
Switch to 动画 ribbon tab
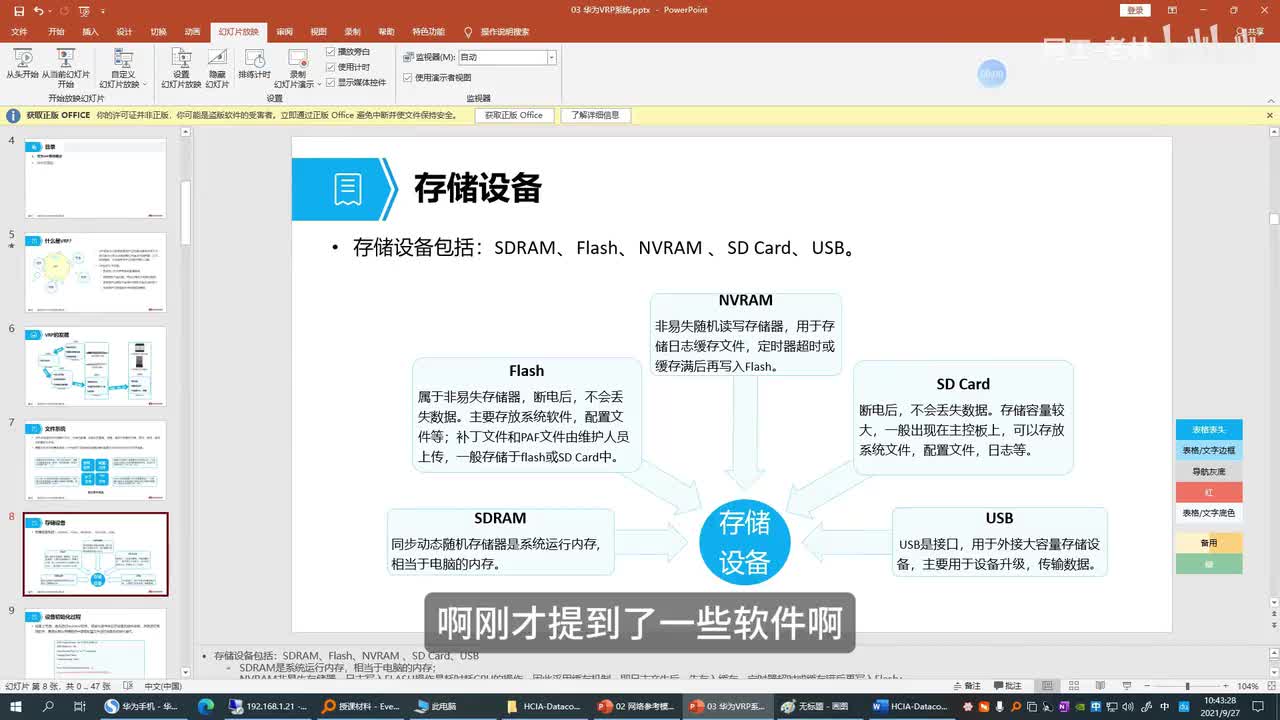(192, 32)
